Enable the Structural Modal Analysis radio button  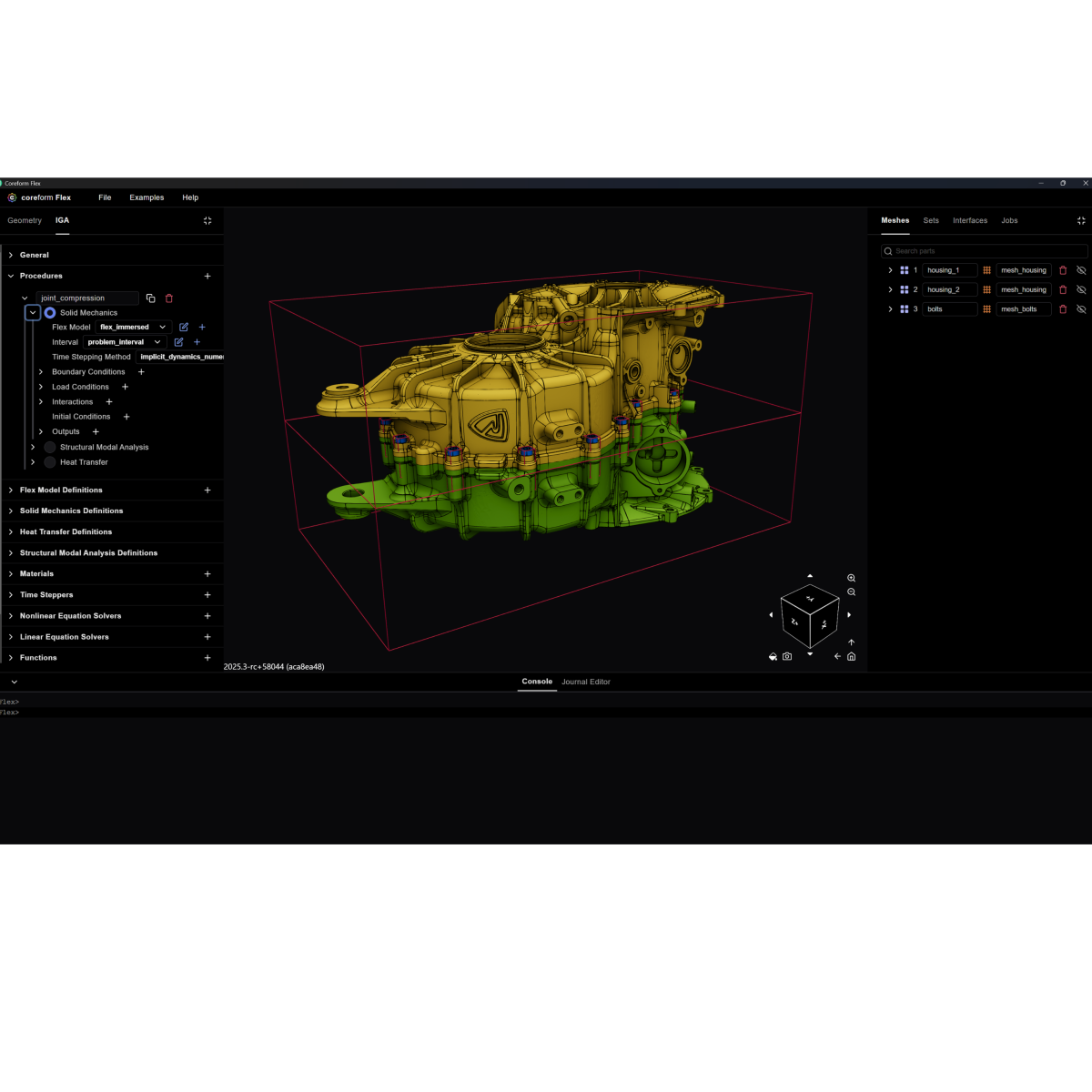[50, 448]
